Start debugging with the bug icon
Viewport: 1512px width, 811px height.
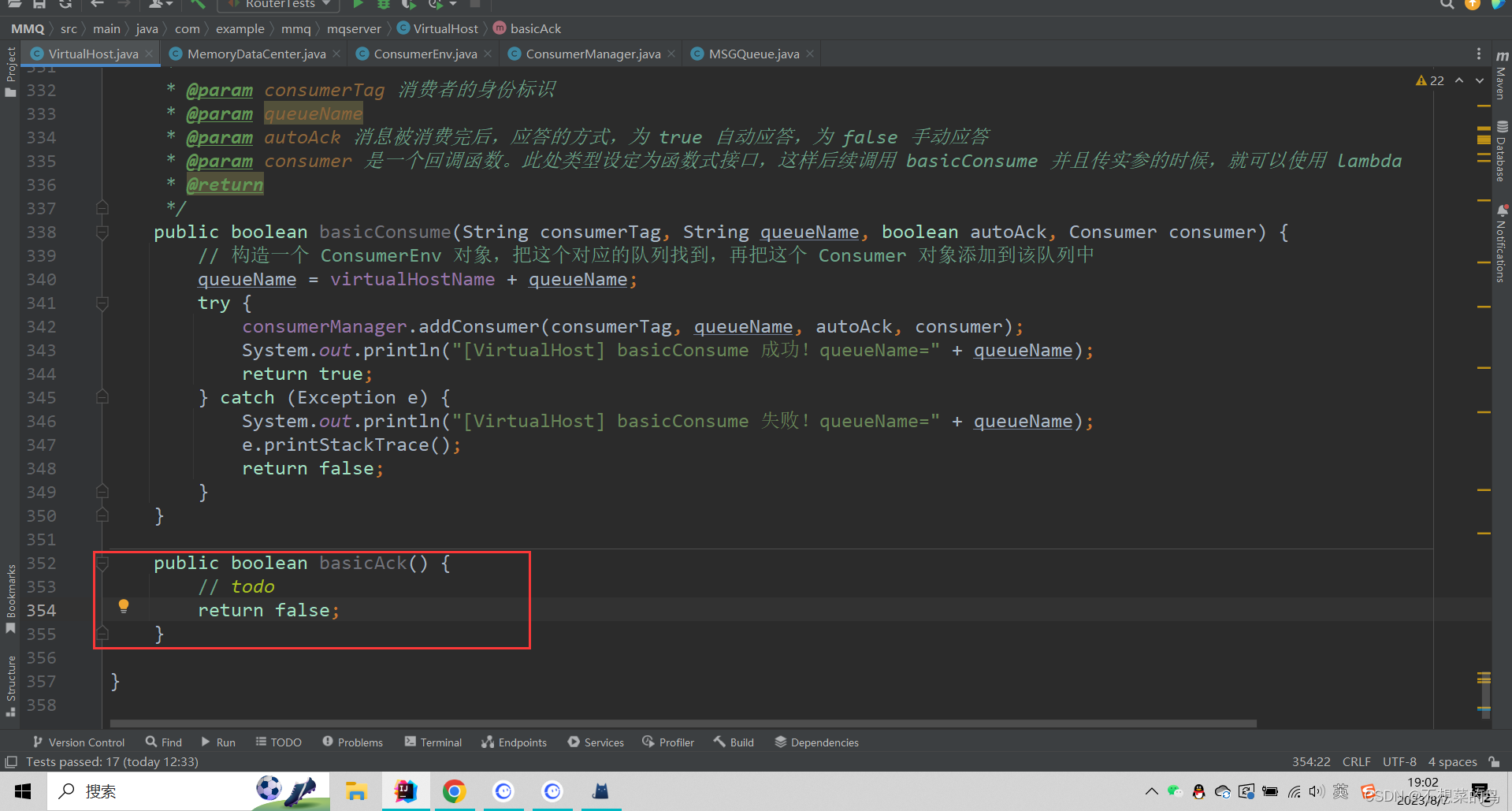(384, 4)
